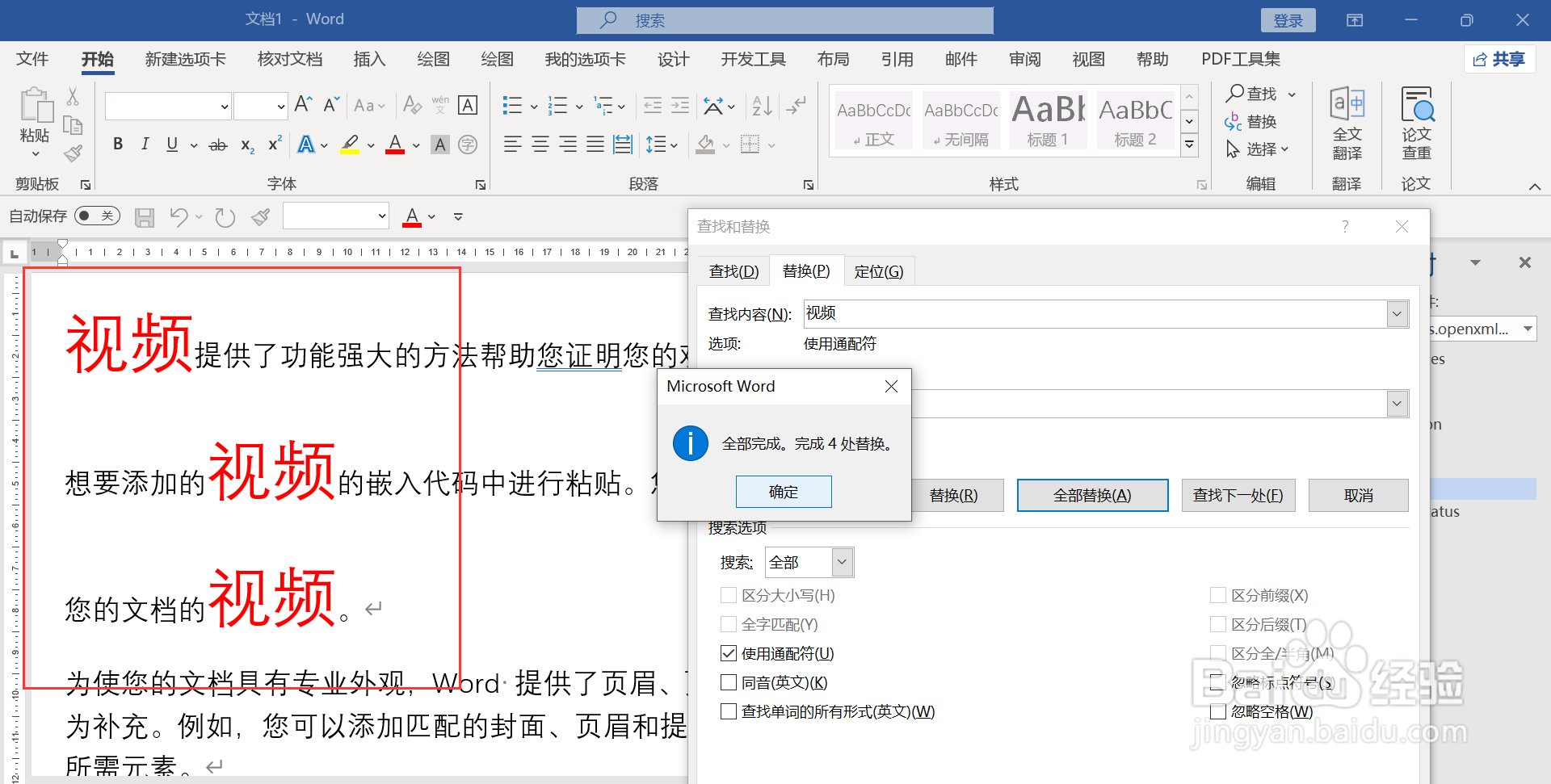Screen dimensions: 1551x784
Task: Open the 文件 menu
Action: tap(32, 59)
